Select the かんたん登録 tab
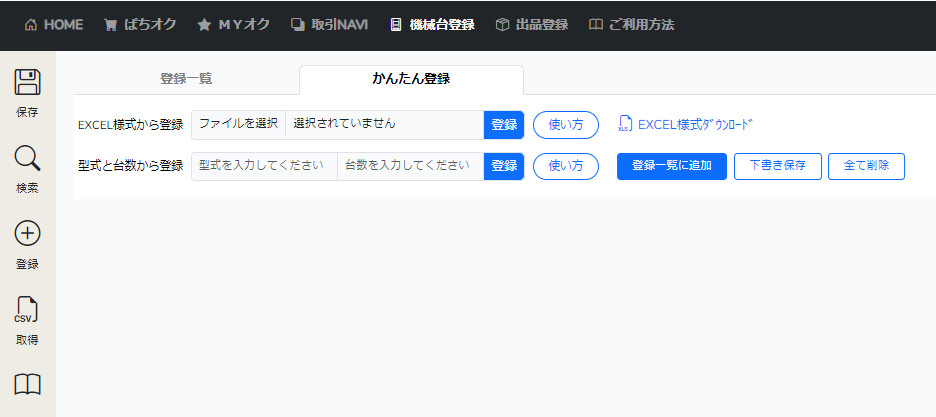 [411, 79]
